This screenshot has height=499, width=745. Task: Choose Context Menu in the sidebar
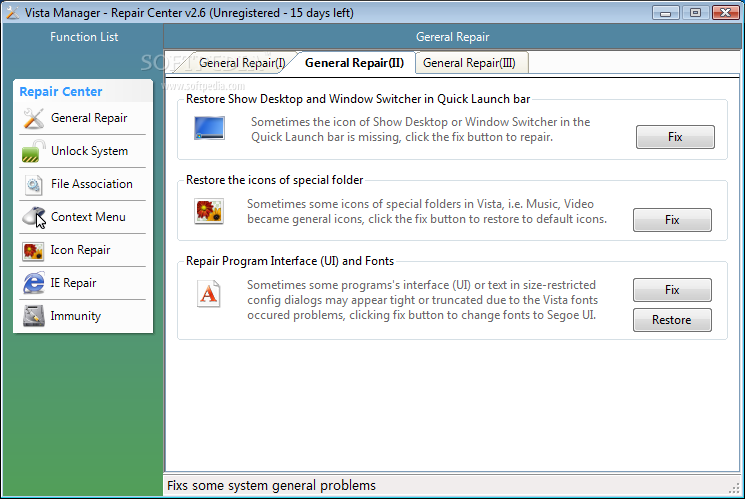[83, 217]
